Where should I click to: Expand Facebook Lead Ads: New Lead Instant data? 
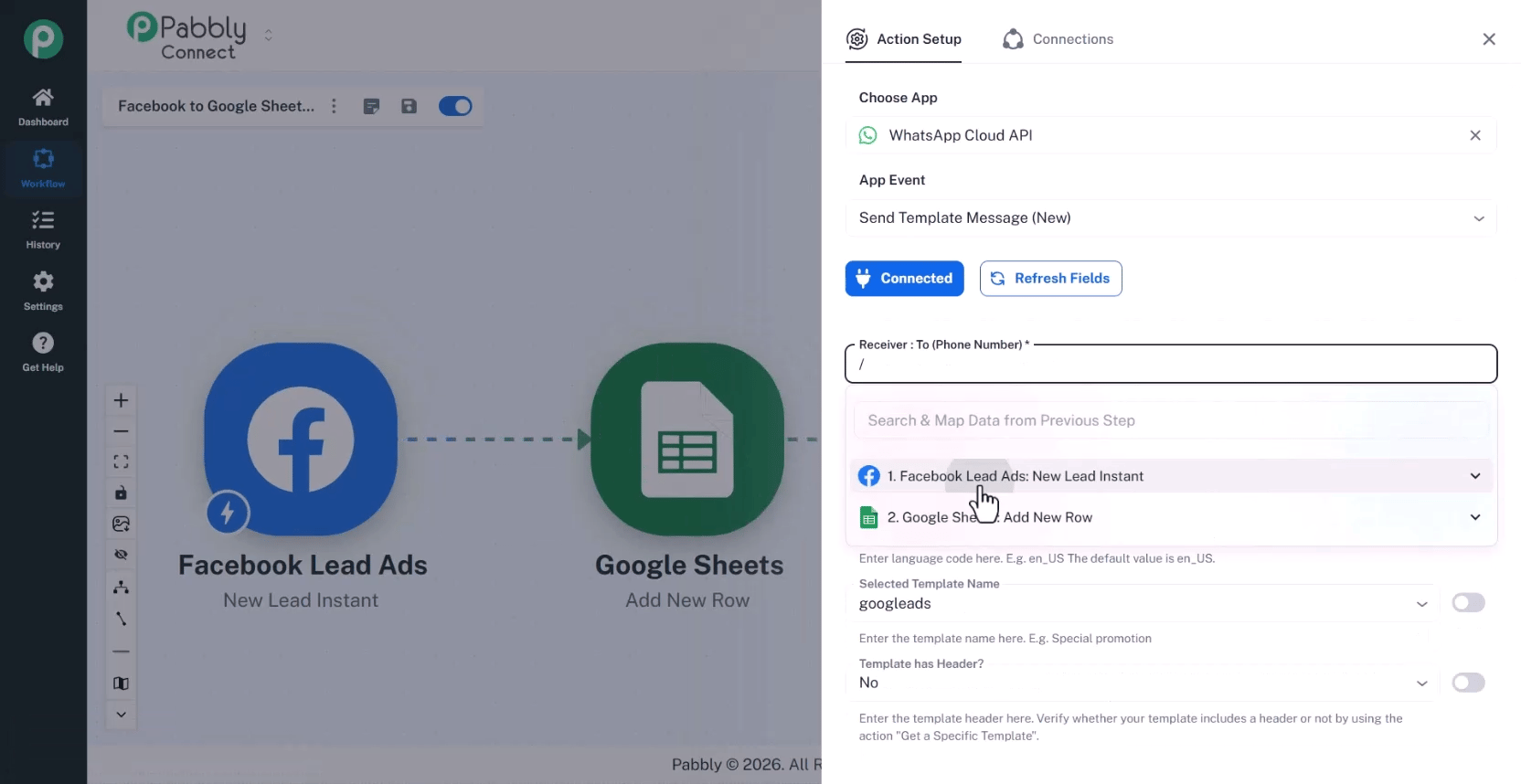(x=1171, y=476)
